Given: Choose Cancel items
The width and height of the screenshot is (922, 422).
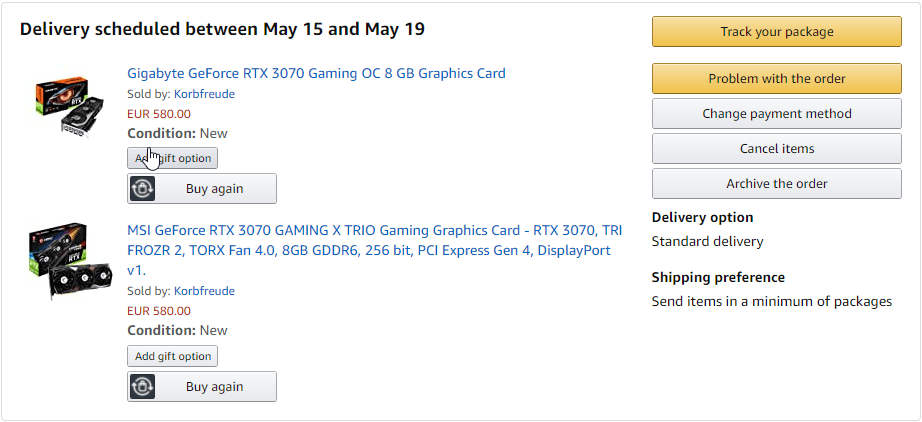Looking at the screenshot, I should 777,149.
